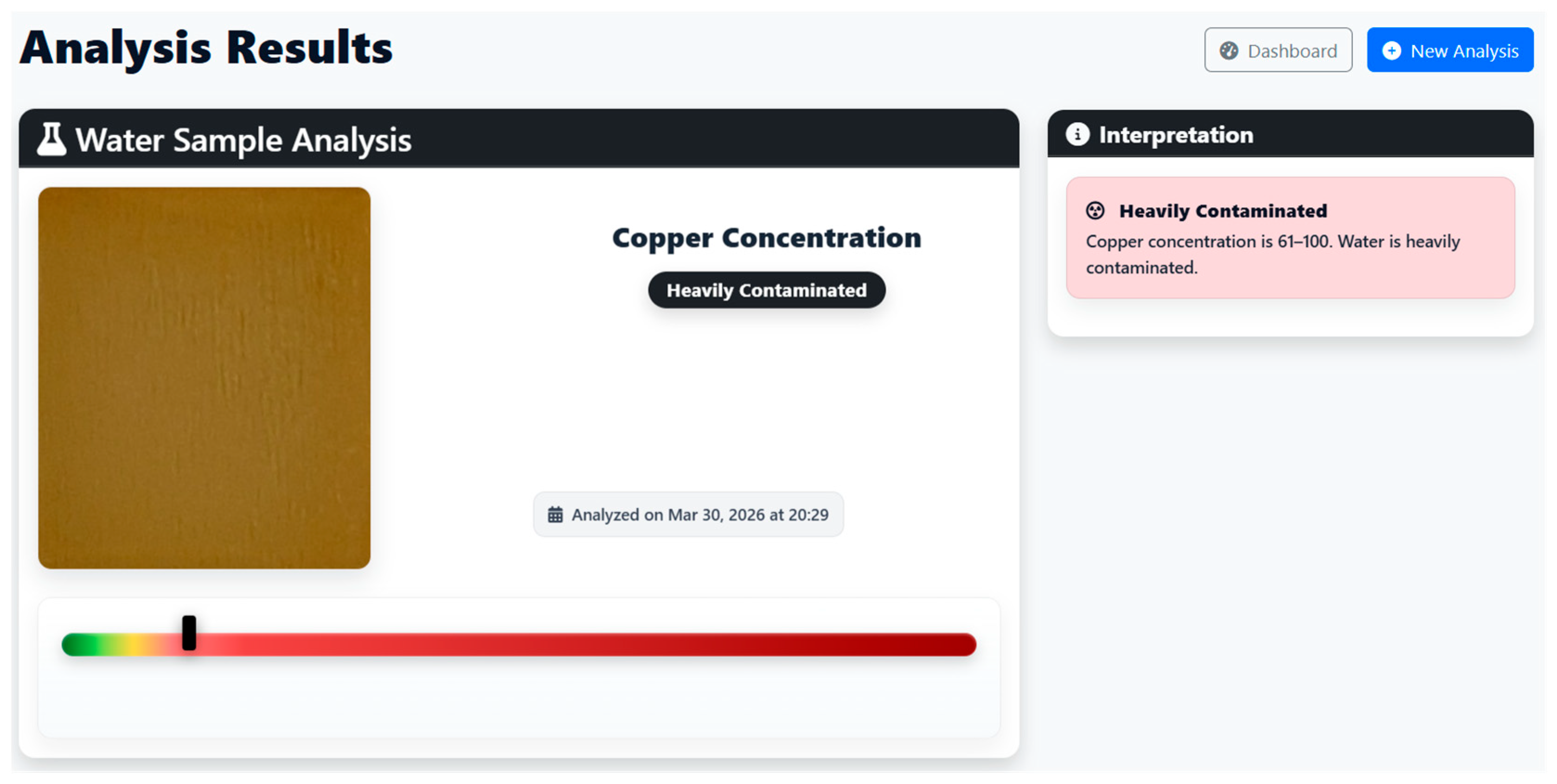The height and width of the screenshot is (784, 1557).
Task: Start a New Analysis
Action: [x=1450, y=50]
